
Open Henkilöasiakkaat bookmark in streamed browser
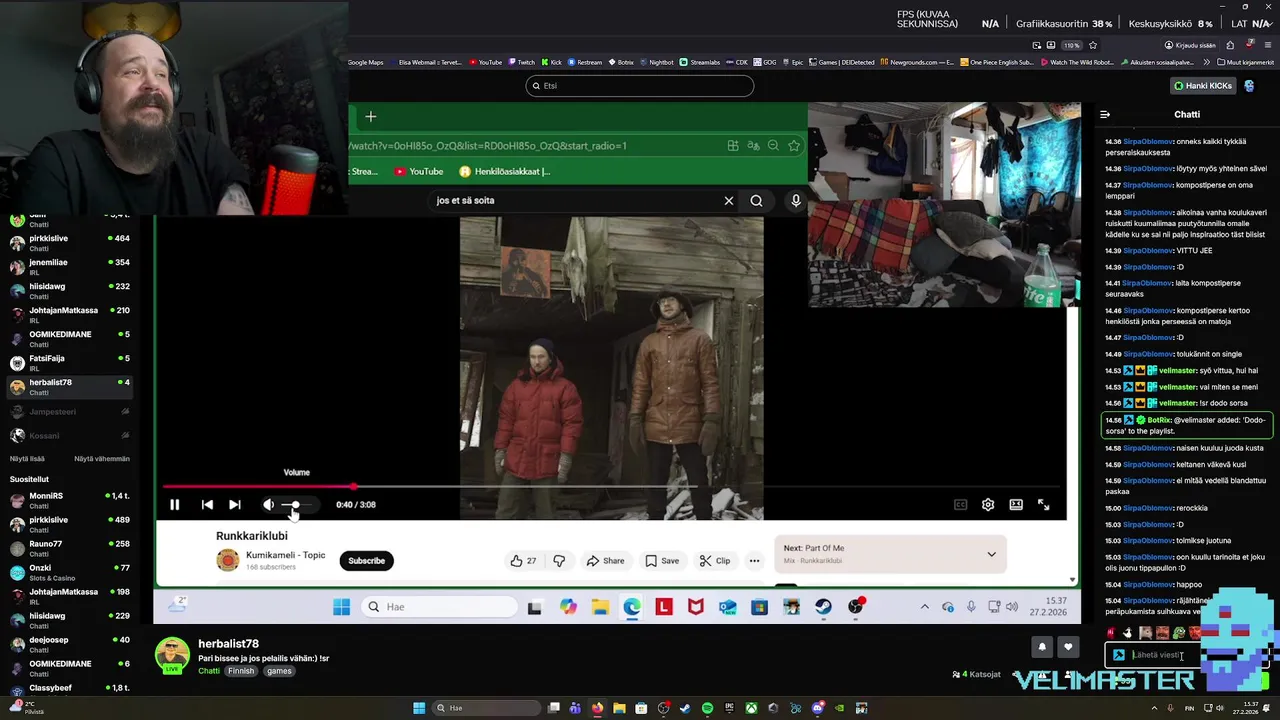tap(504, 171)
